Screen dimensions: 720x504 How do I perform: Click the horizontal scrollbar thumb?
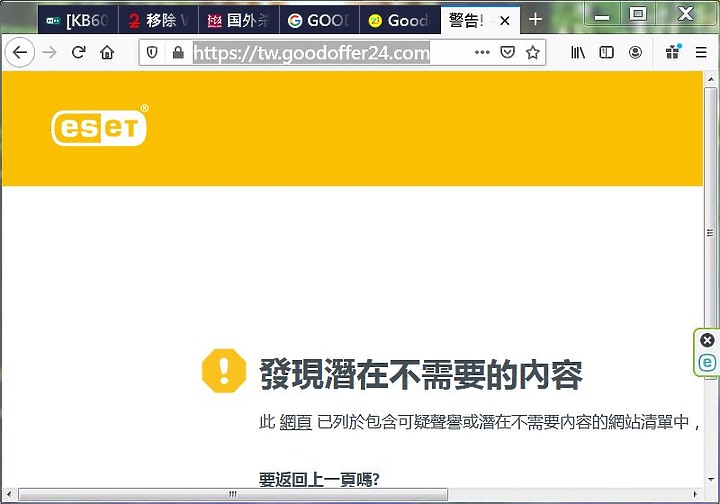pyautogui.click(x=233, y=494)
